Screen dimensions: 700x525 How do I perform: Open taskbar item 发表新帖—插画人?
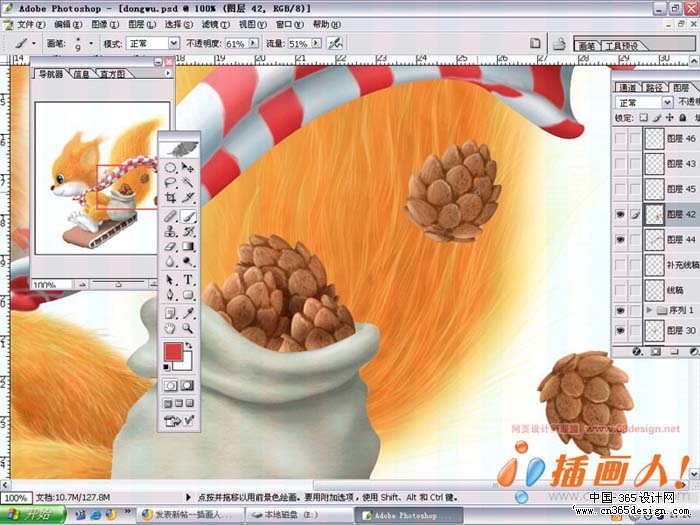tap(191, 515)
